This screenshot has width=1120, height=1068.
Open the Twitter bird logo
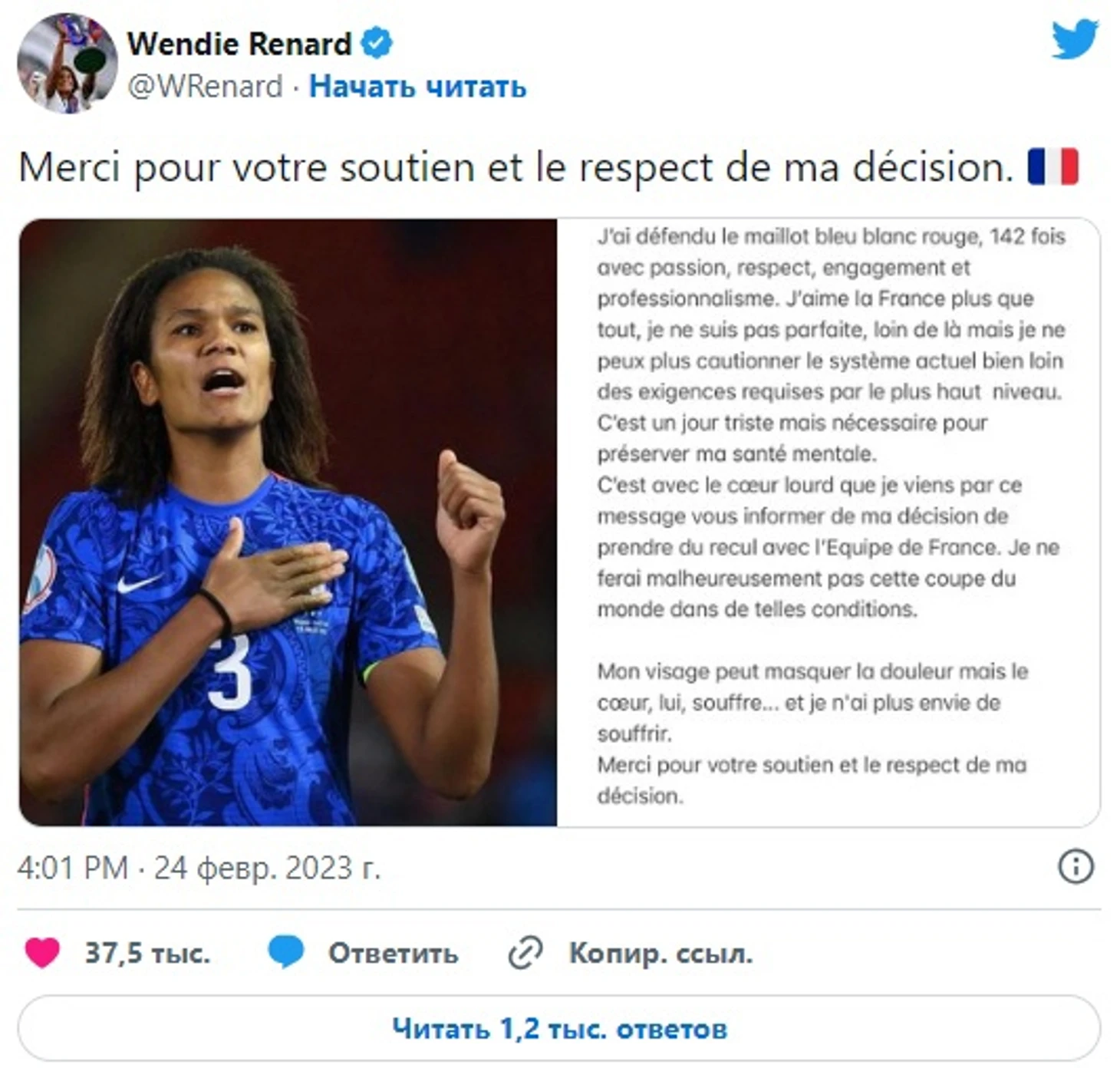pos(1075,39)
